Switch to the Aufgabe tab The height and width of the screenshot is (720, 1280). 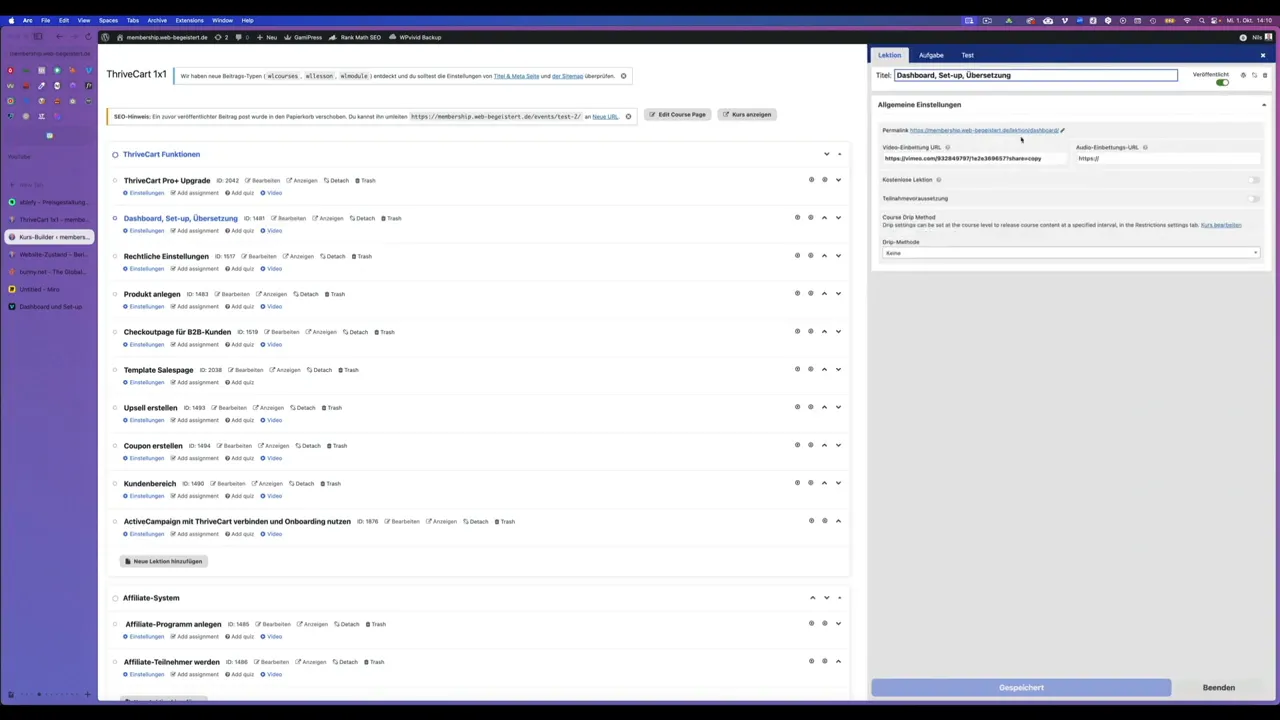tap(931, 55)
